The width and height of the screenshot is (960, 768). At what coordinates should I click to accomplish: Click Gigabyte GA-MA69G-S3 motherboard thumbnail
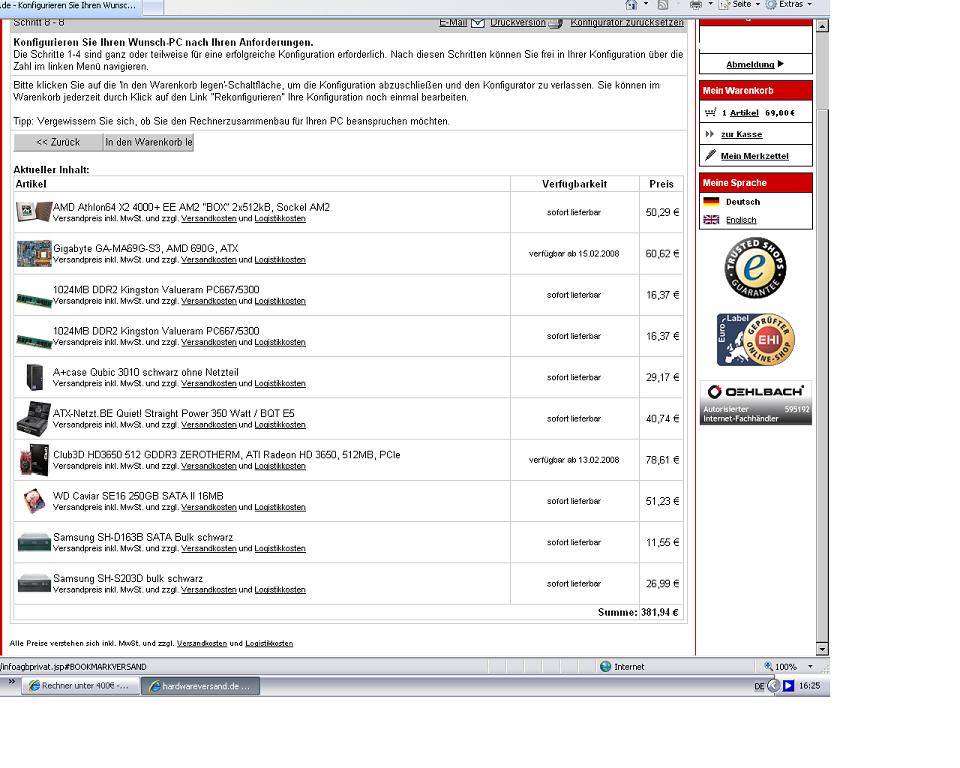[34, 254]
